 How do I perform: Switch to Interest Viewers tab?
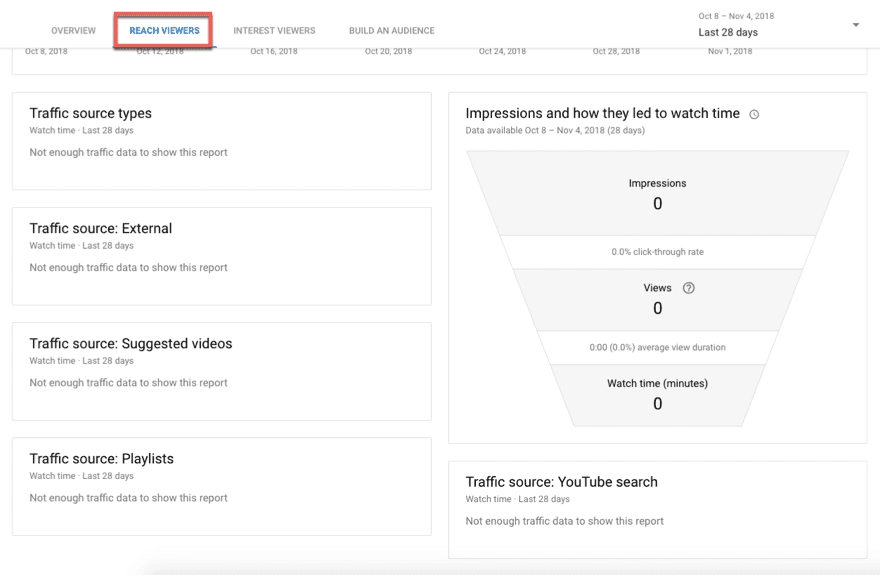click(274, 30)
